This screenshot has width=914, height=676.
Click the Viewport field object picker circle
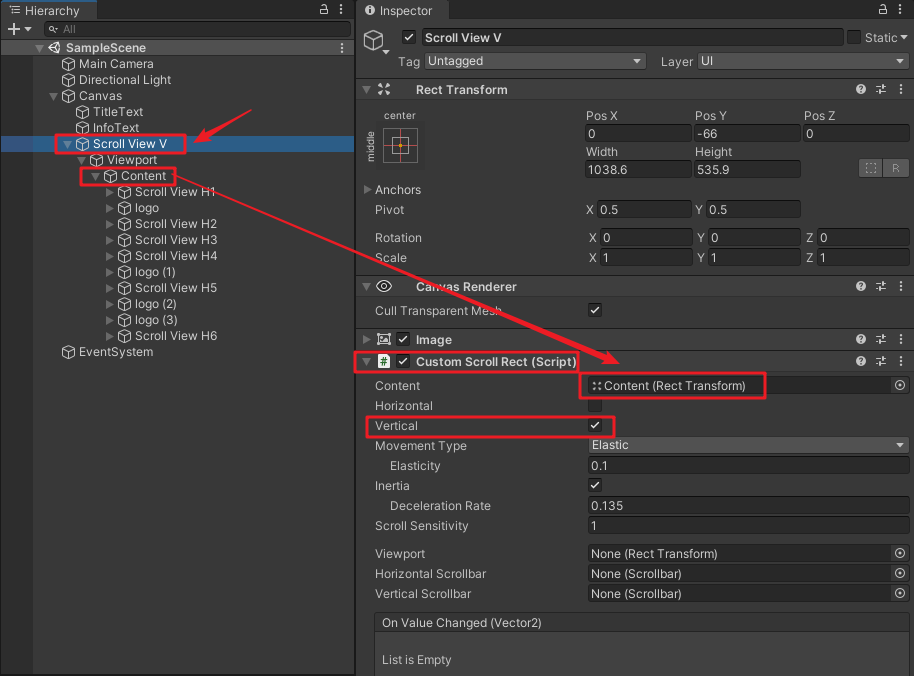pyautogui.click(x=898, y=553)
